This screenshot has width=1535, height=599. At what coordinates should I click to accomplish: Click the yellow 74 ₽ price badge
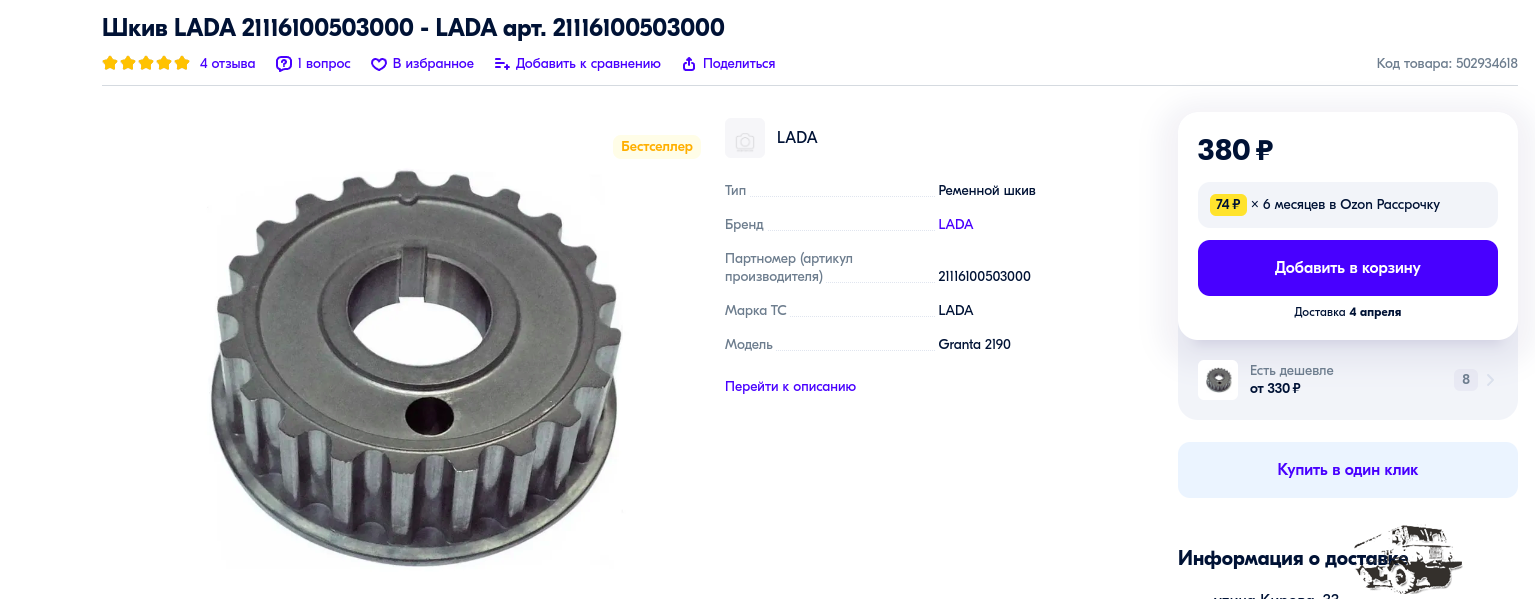1228,205
